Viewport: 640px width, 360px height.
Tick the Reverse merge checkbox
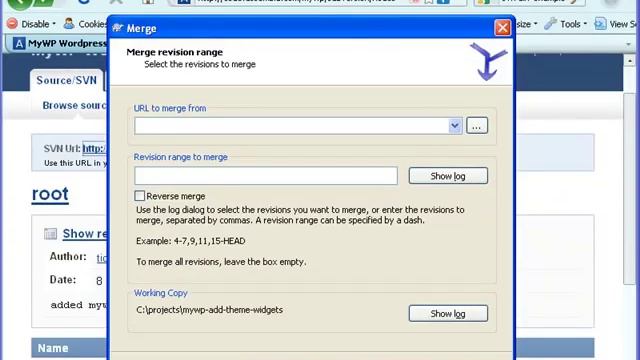click(x=140, y=196)
